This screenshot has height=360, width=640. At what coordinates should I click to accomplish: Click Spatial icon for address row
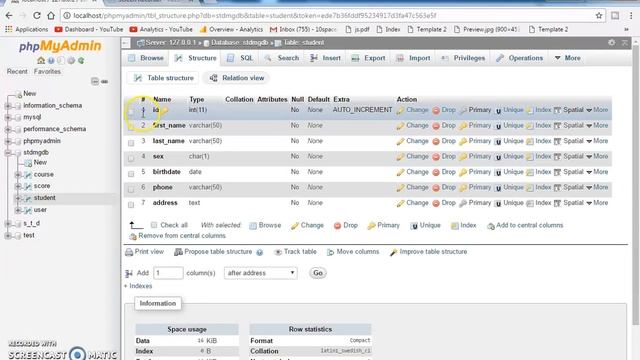558,203
